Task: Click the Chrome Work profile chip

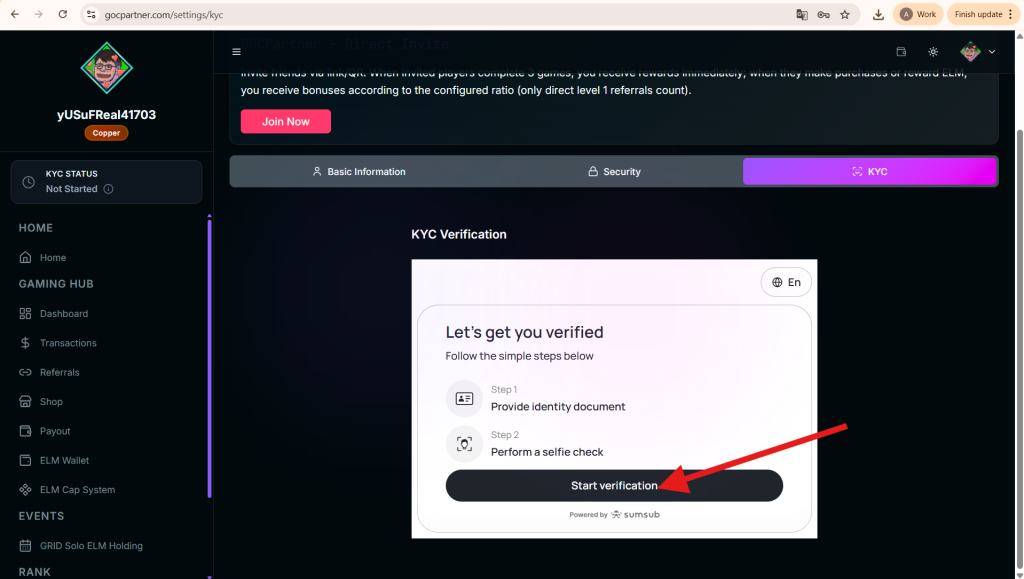Action: pyautogui.click(x=918, y=14)
